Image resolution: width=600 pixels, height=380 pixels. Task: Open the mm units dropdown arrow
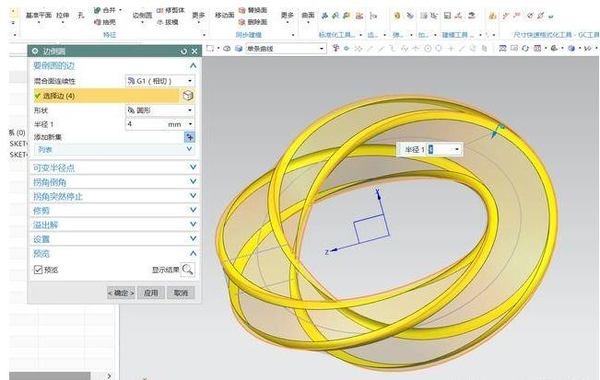[x=190, y=124]
